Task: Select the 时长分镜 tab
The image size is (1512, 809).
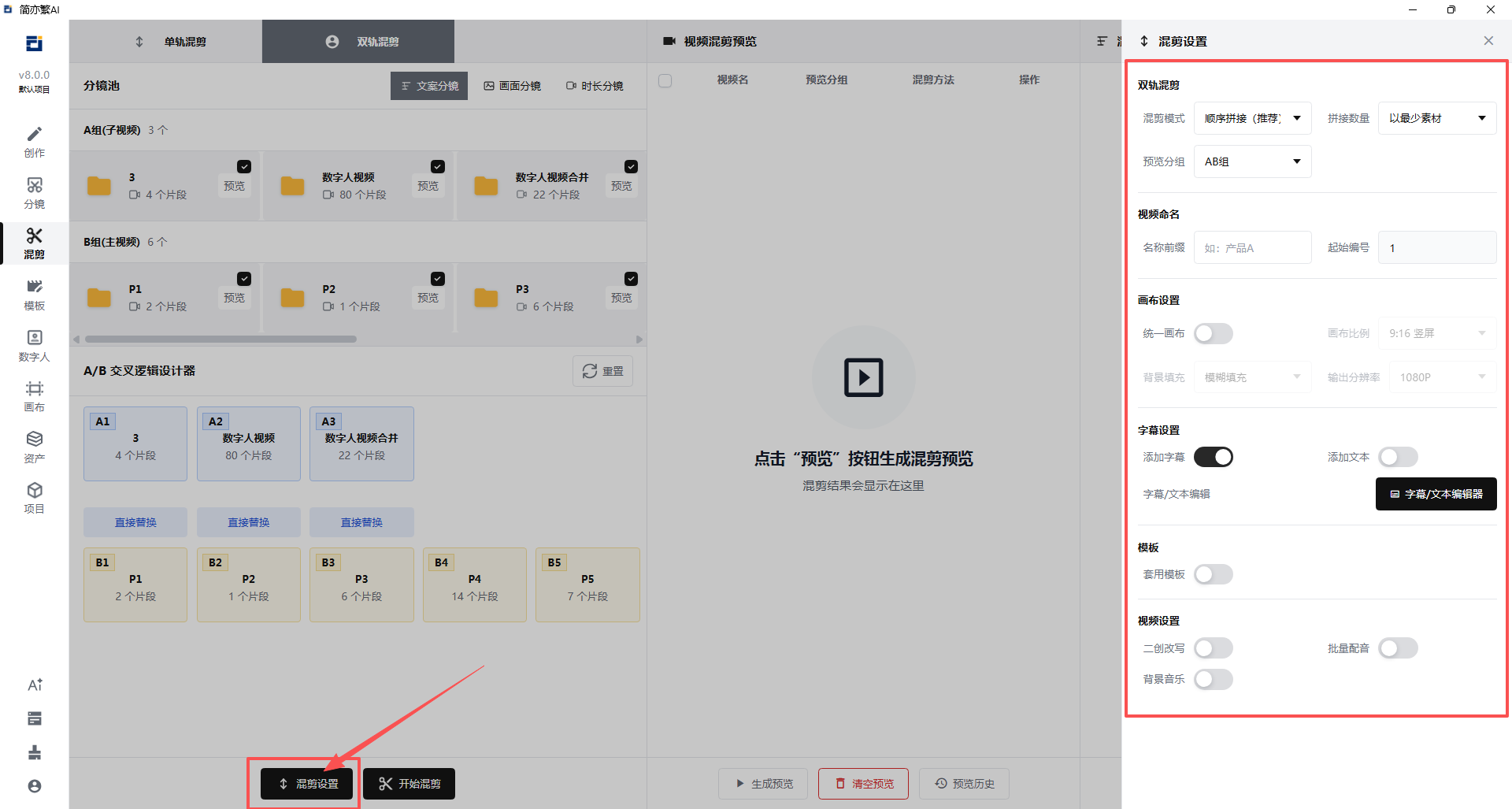Action: [595, 86]
